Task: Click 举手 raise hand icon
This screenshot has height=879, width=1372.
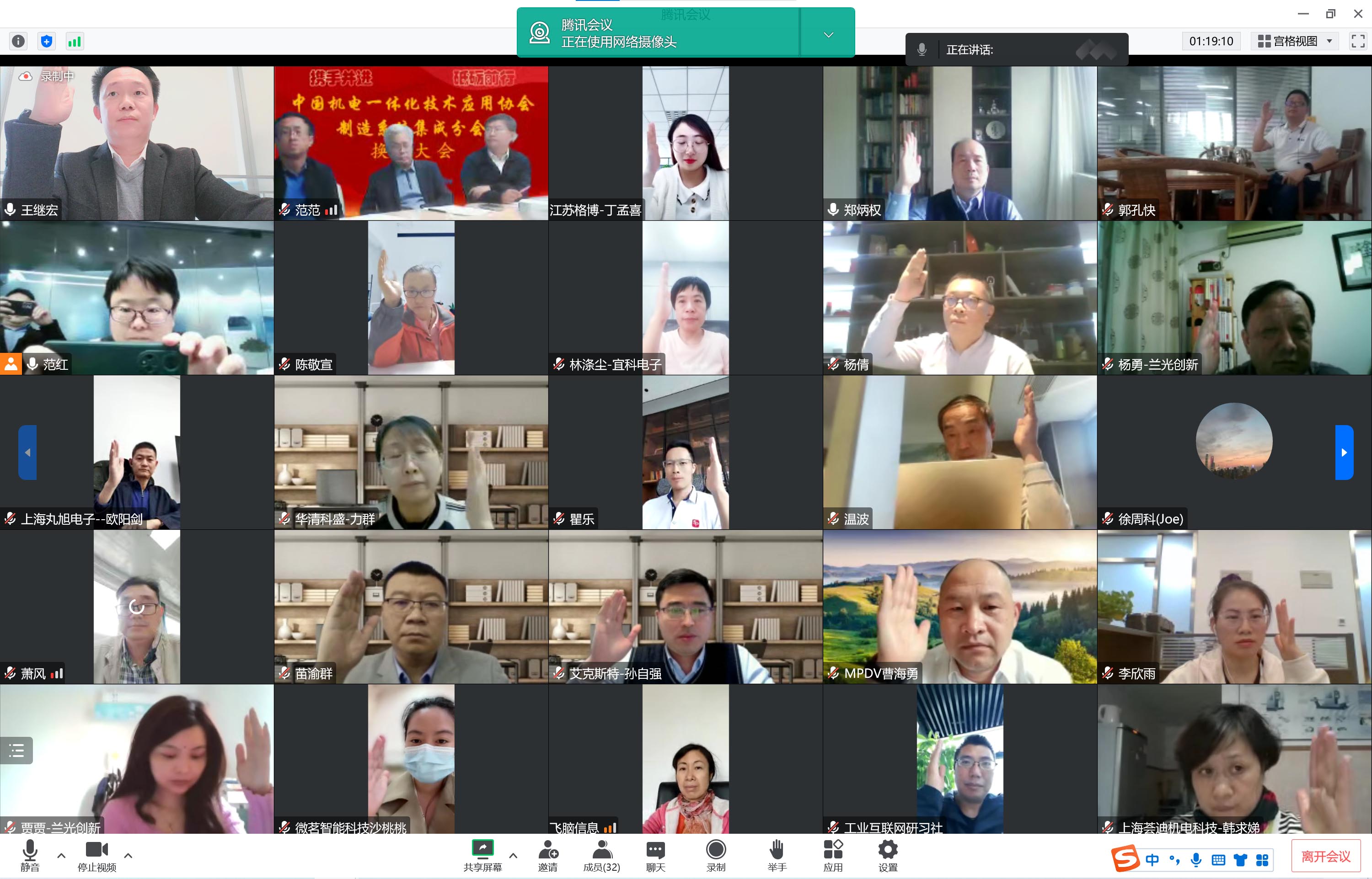Action: [x=777, y=855]
